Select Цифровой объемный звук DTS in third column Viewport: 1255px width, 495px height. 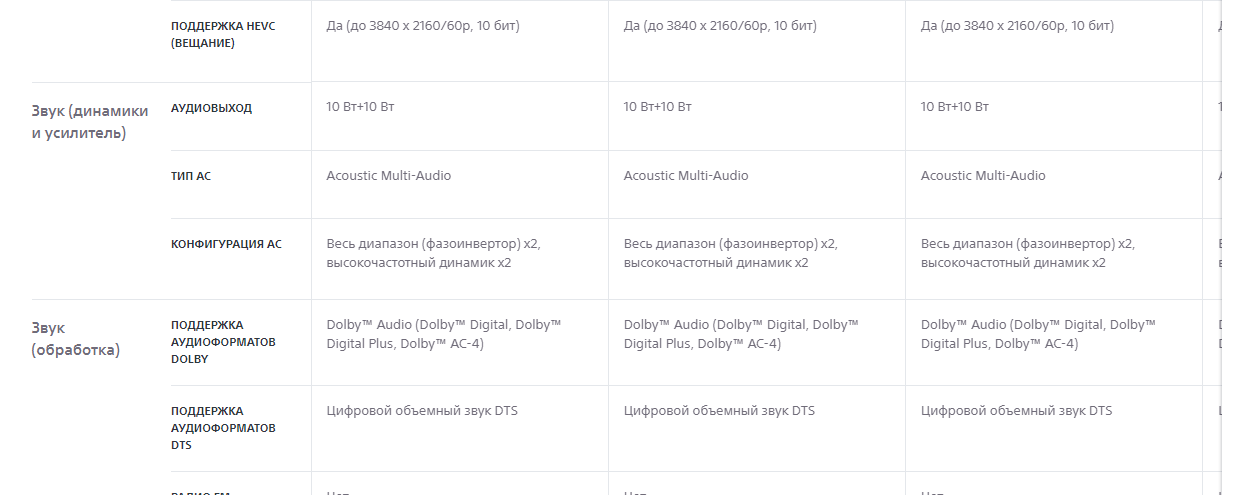1016,411
